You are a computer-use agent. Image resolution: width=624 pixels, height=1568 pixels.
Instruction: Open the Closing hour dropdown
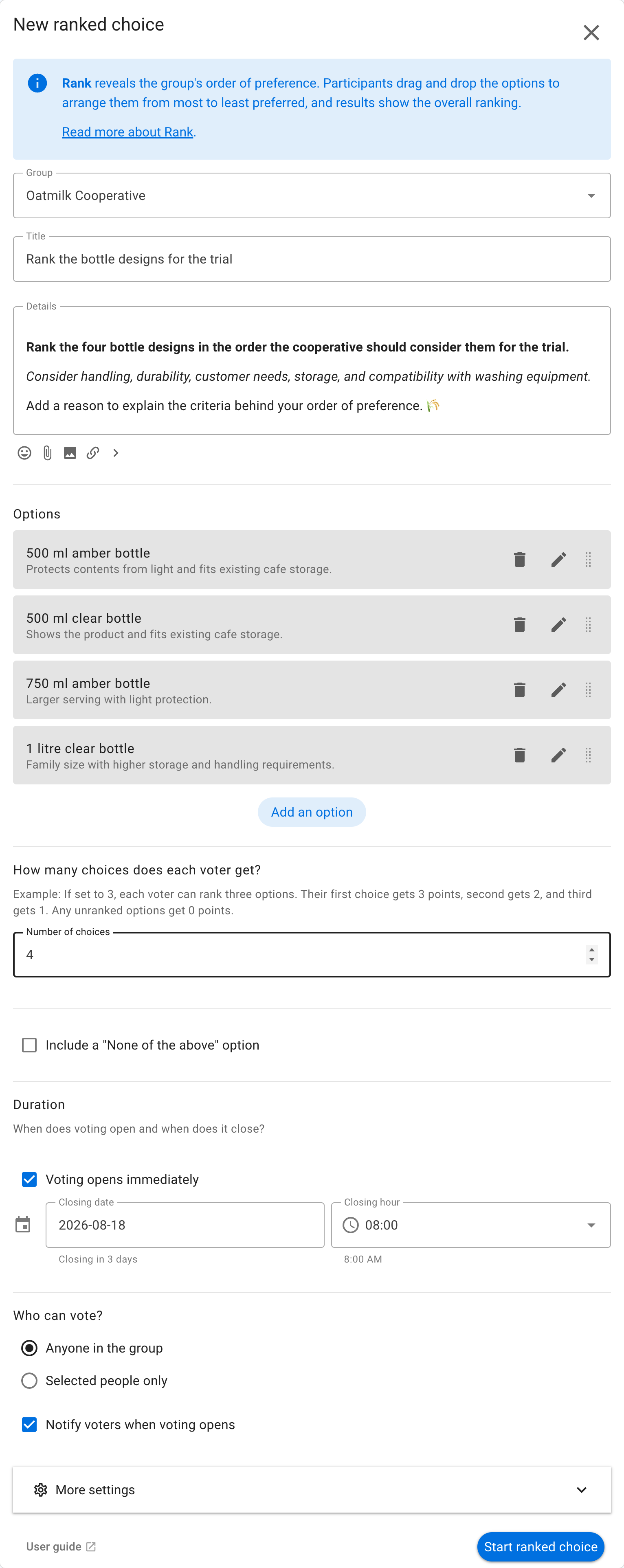tap(470, 1225)
